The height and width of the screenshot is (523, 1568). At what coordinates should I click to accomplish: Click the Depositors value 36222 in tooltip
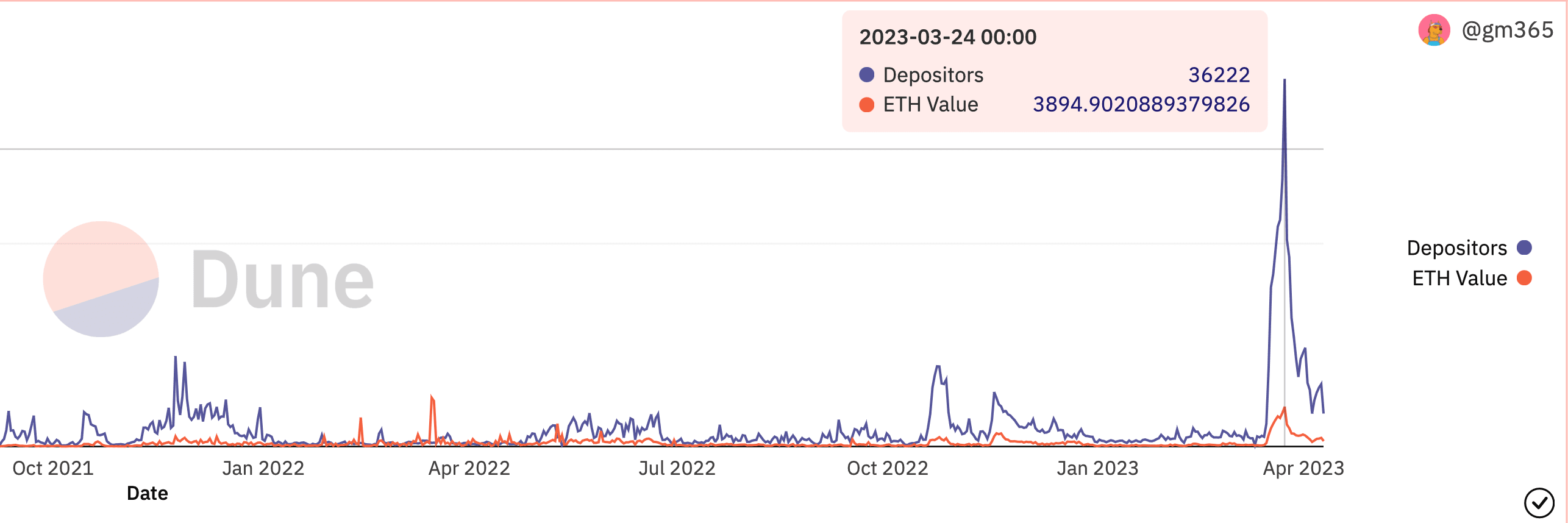coord(1219,75)
